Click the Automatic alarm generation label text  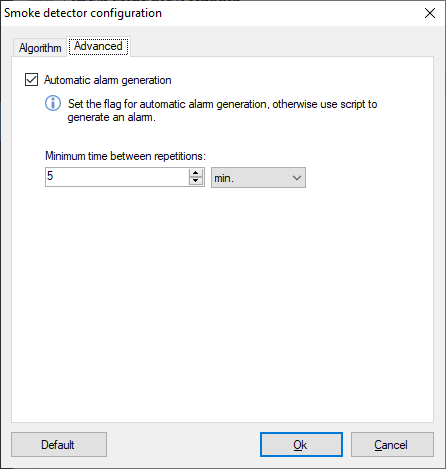point(108,80)
